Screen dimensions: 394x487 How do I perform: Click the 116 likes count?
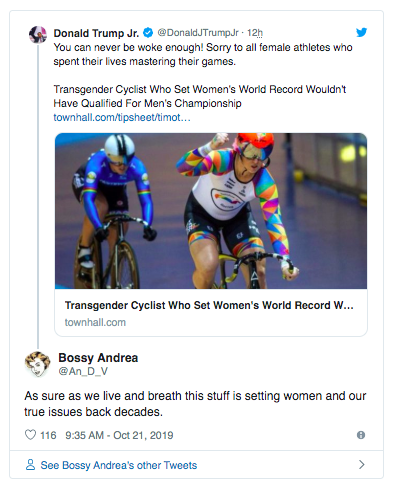pos(48,435)
